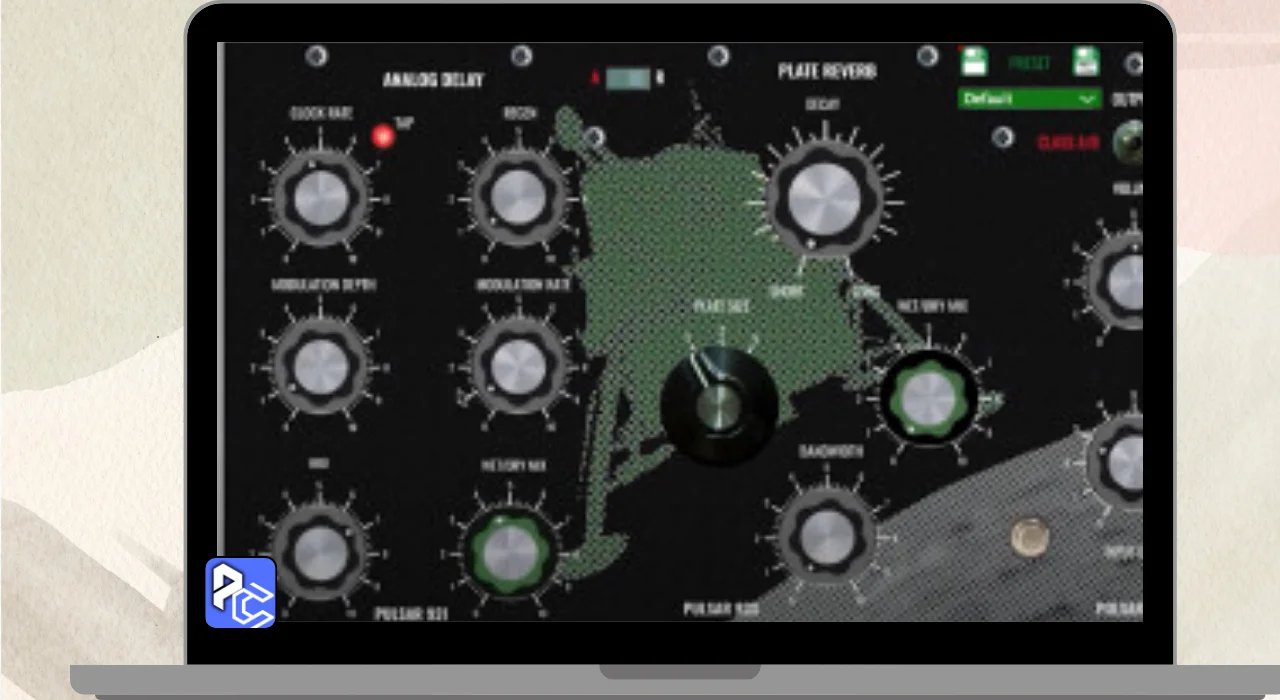Click the SHORT label under Decay

(786, 292)
